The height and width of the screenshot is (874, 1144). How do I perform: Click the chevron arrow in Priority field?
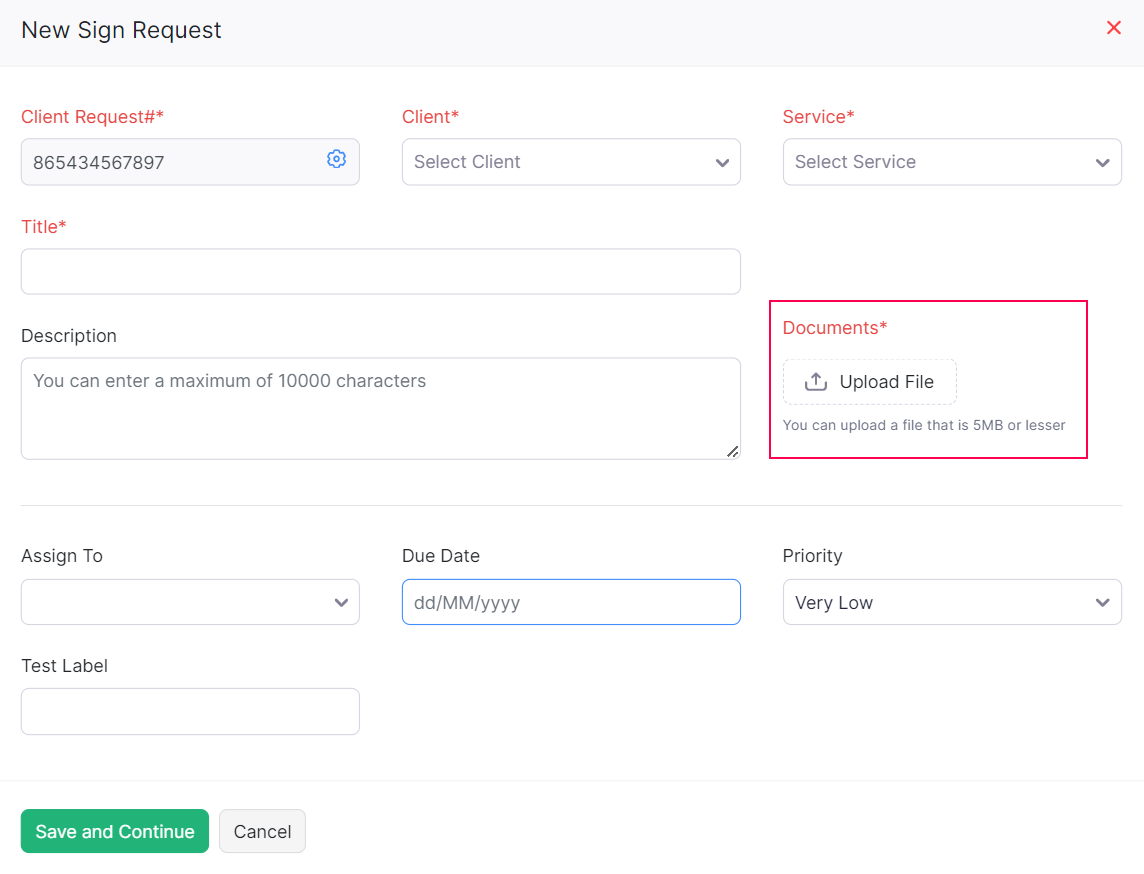[1102, 603]
